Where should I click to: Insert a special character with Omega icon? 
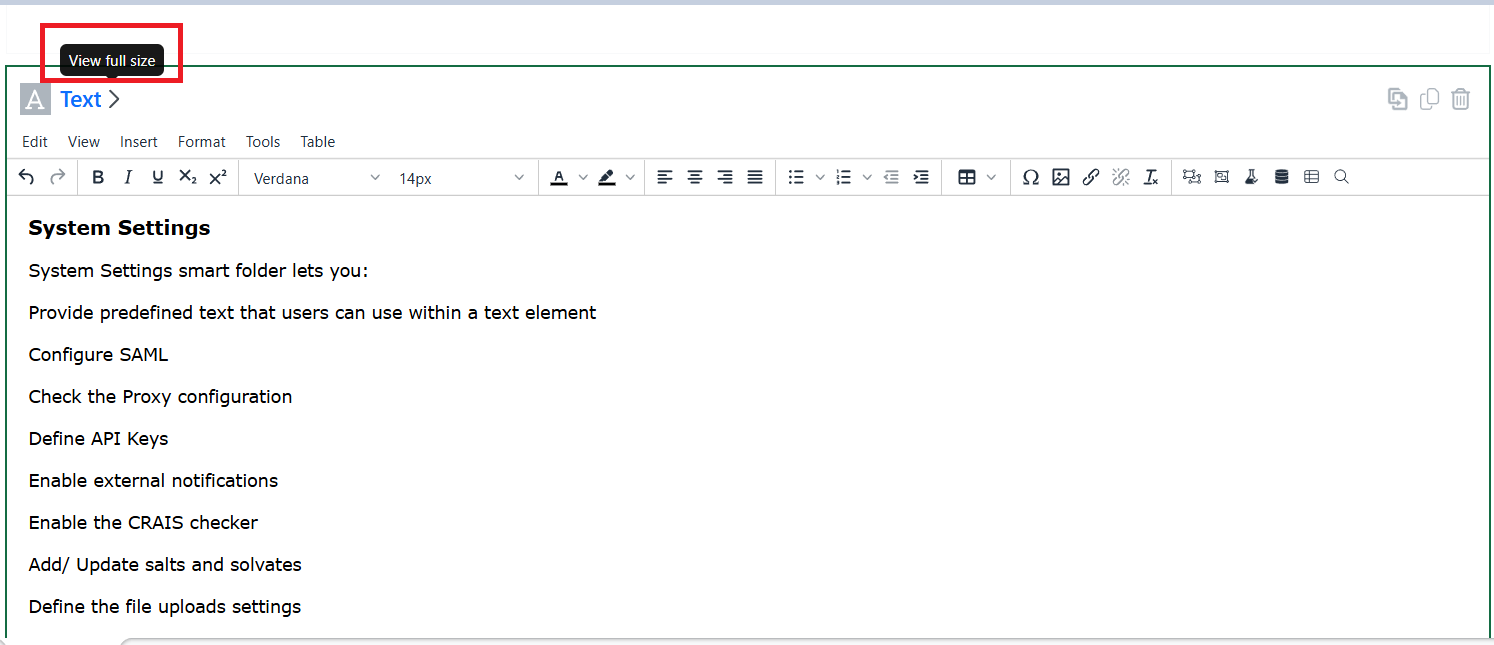pyautogui.click(x=1030, y=177)
